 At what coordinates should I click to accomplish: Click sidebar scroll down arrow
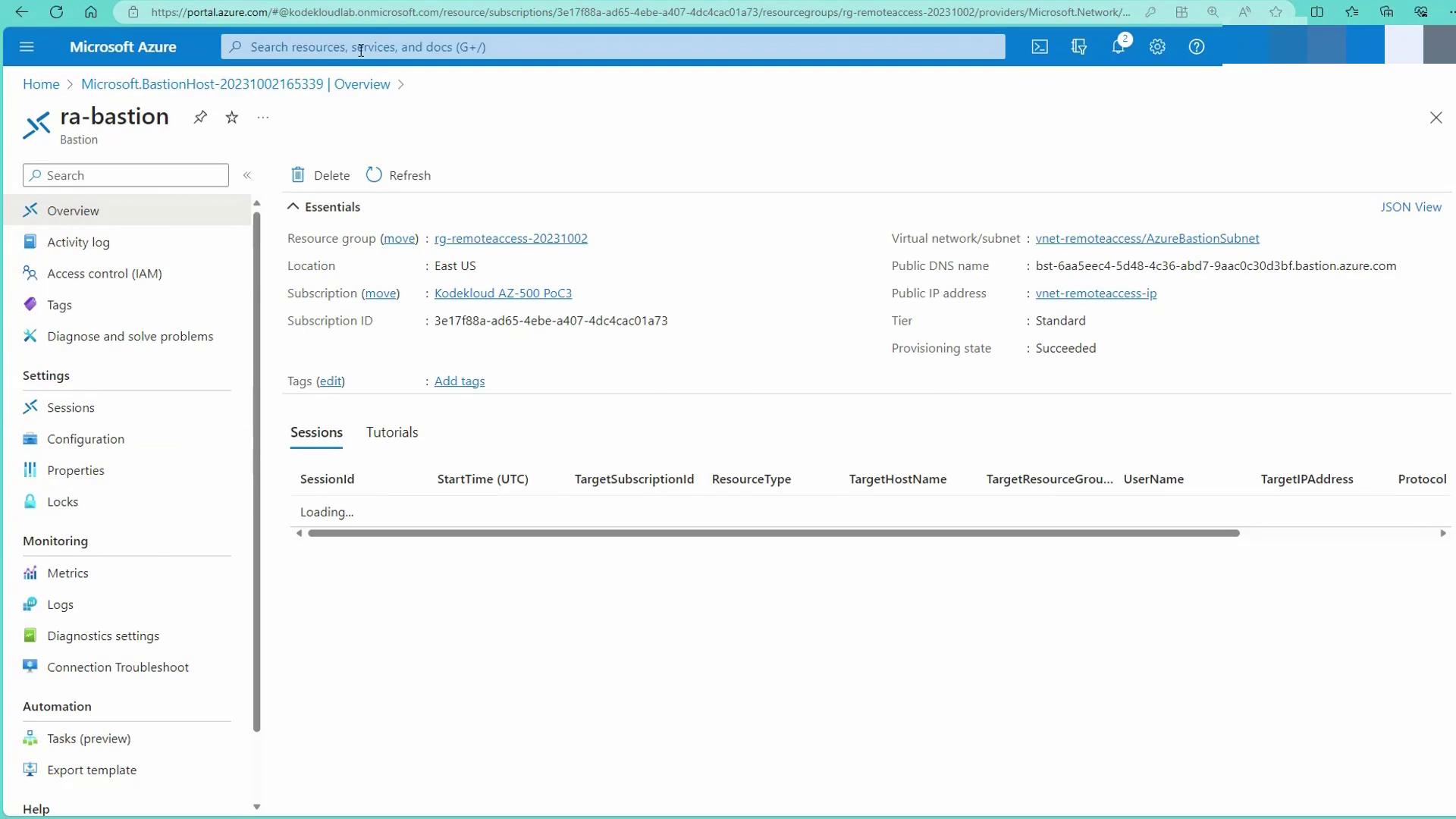tap(256, 807)
